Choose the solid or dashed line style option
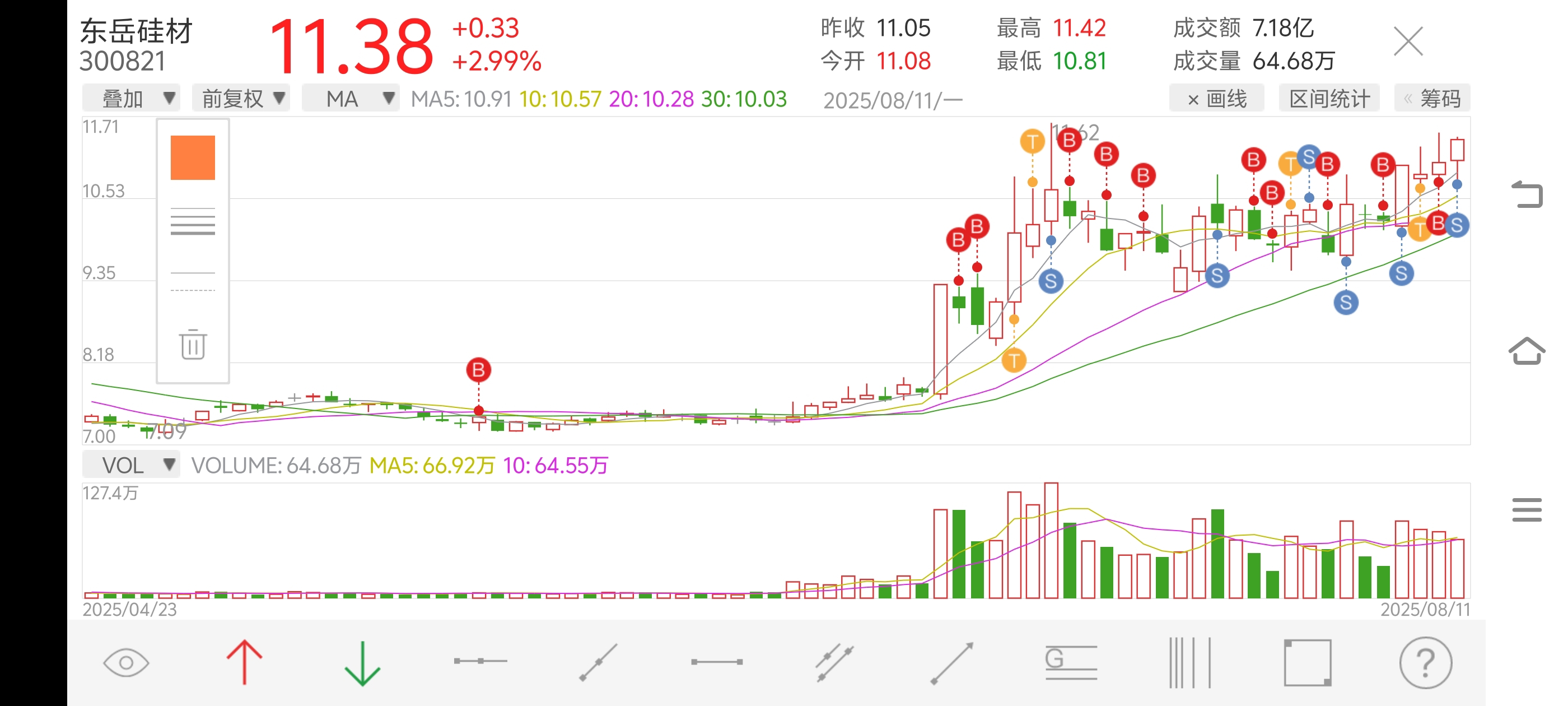The height and width of the screenshot is (706, 1568). pos(193,281)
